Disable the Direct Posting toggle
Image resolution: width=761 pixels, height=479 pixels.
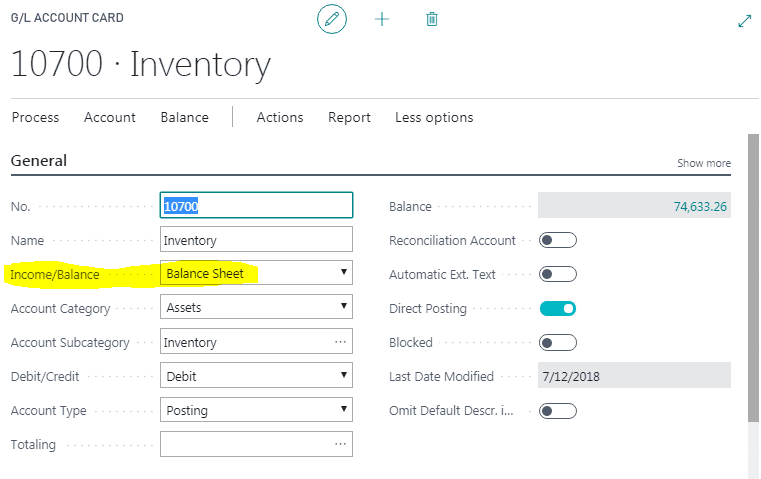click(x=558, y=308)
